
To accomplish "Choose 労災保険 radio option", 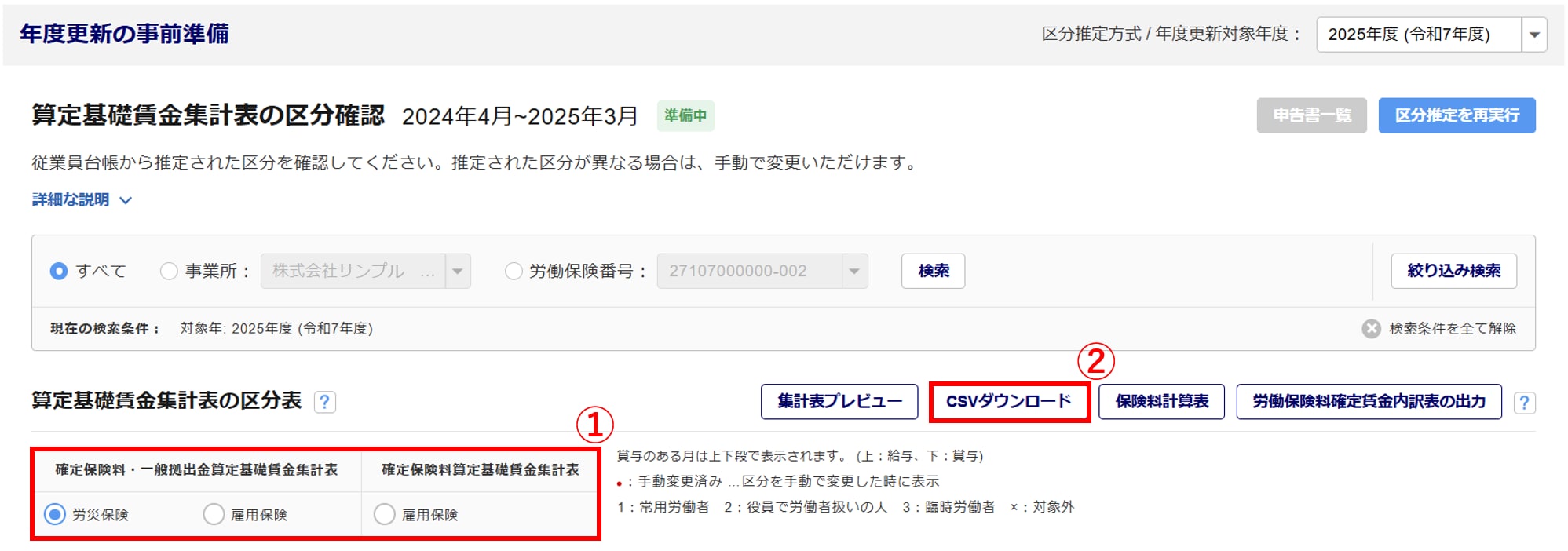I will [55, 515].
